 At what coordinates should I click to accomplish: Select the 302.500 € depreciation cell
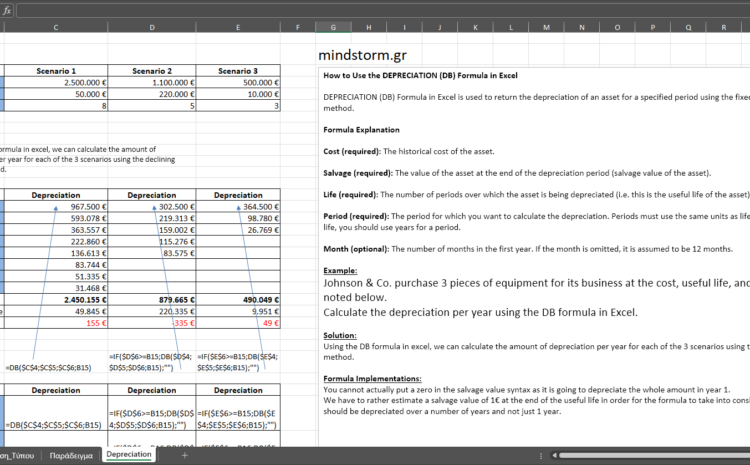click(x=152, y=207)
